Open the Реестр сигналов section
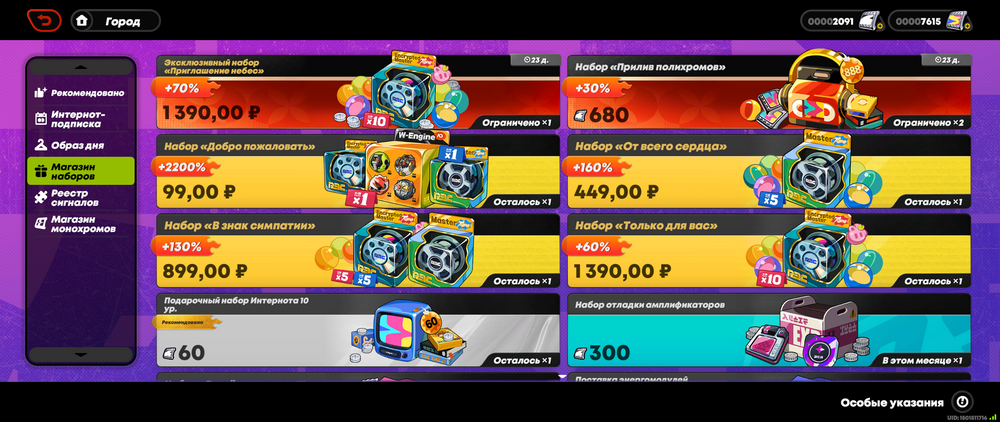 80,198
